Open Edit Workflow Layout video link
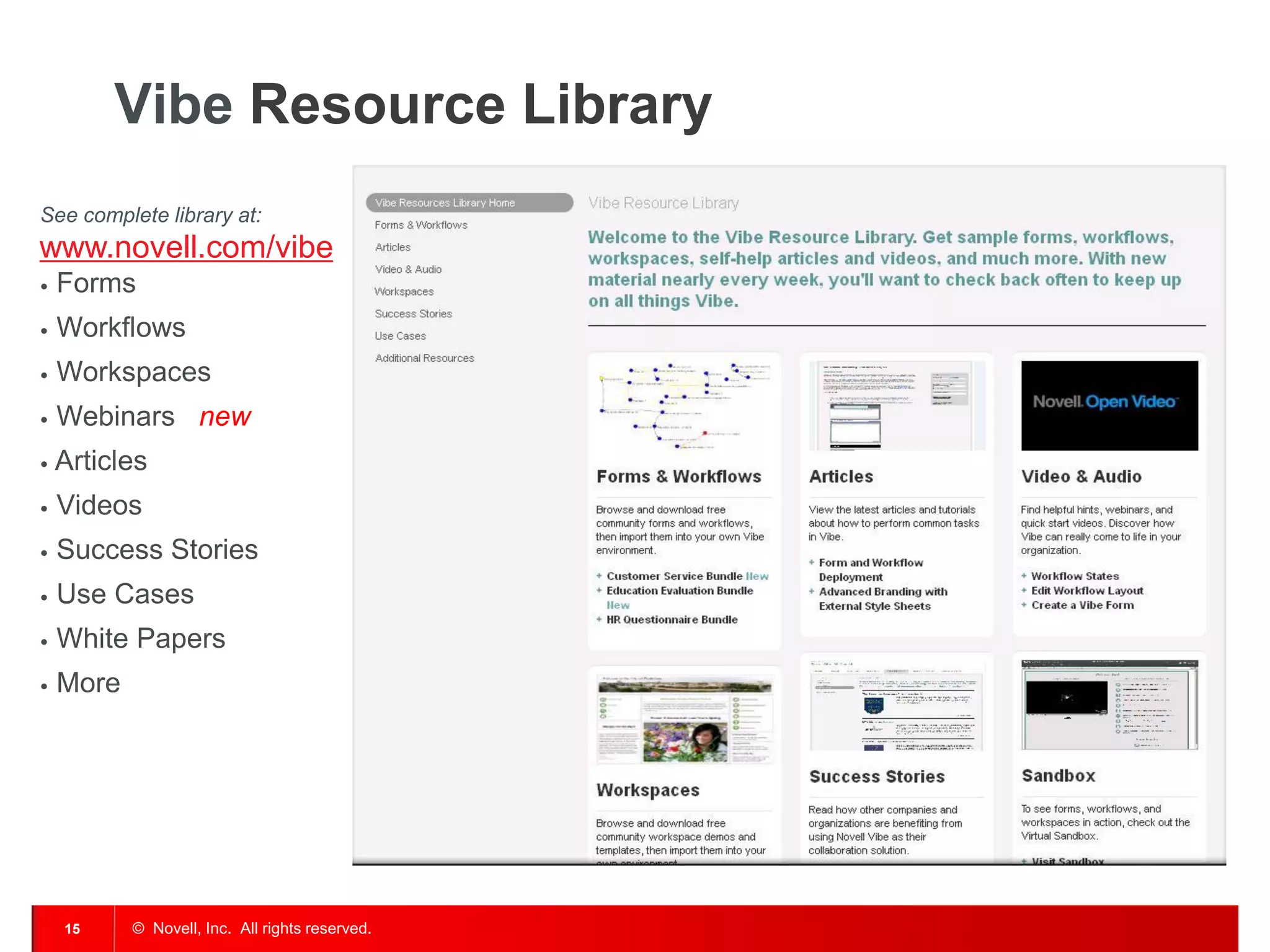Viewport: 1270px width, 952px height. [x=1087, y=591]
